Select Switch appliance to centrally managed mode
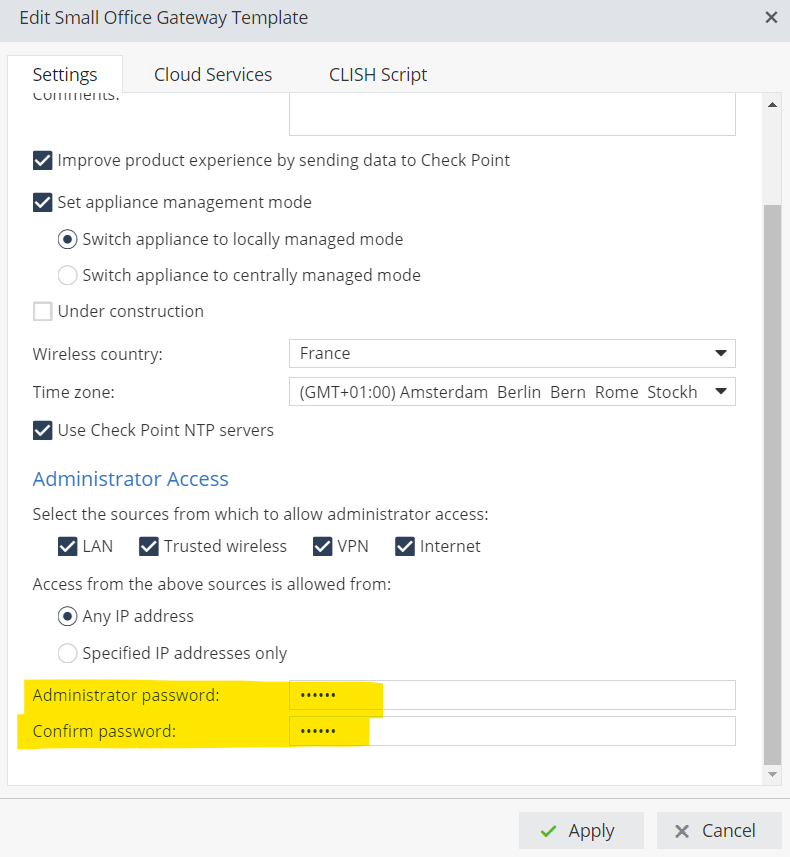 tap(67, 275)
